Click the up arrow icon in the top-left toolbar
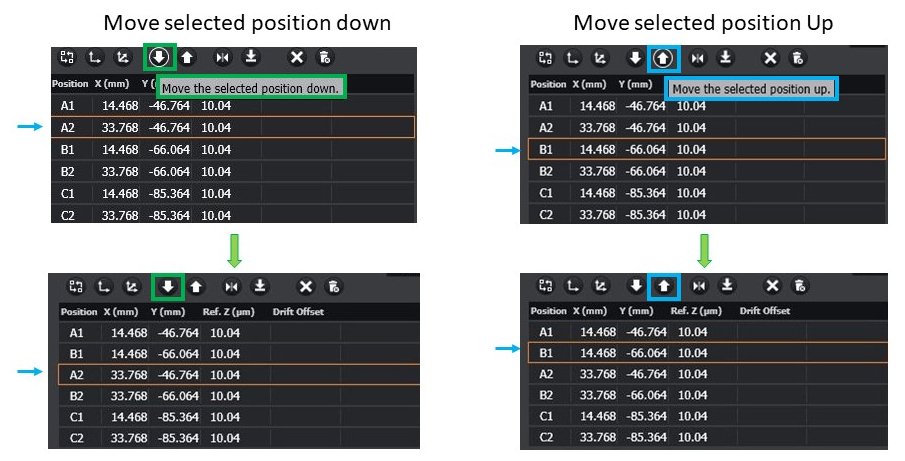 187,57
